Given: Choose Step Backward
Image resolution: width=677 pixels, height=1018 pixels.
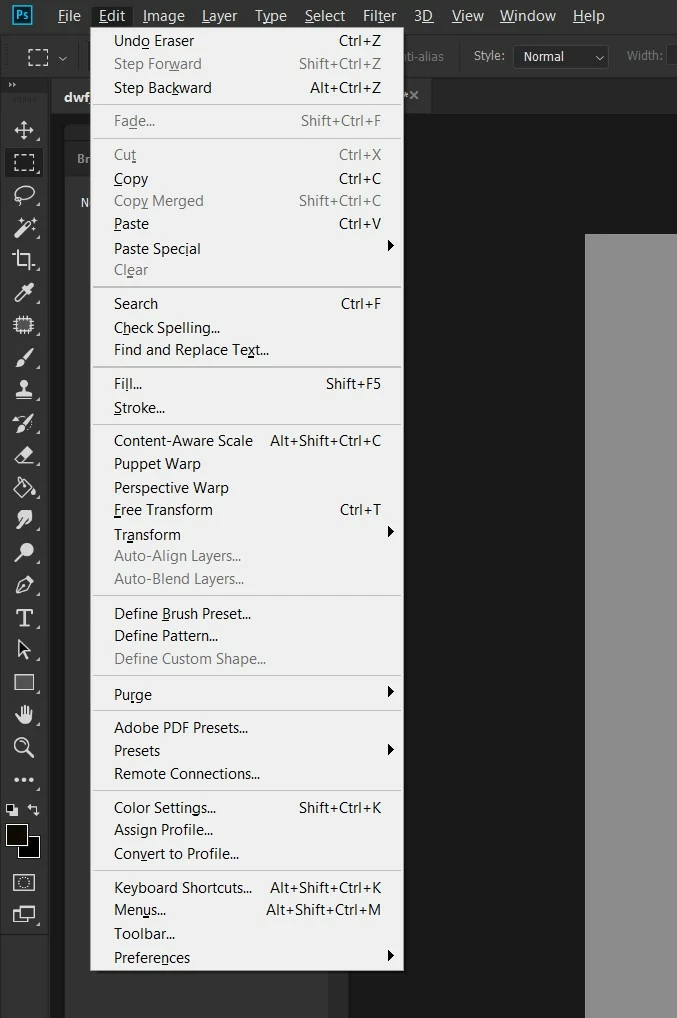Looking at the screenshot, I should coord(247,88).
